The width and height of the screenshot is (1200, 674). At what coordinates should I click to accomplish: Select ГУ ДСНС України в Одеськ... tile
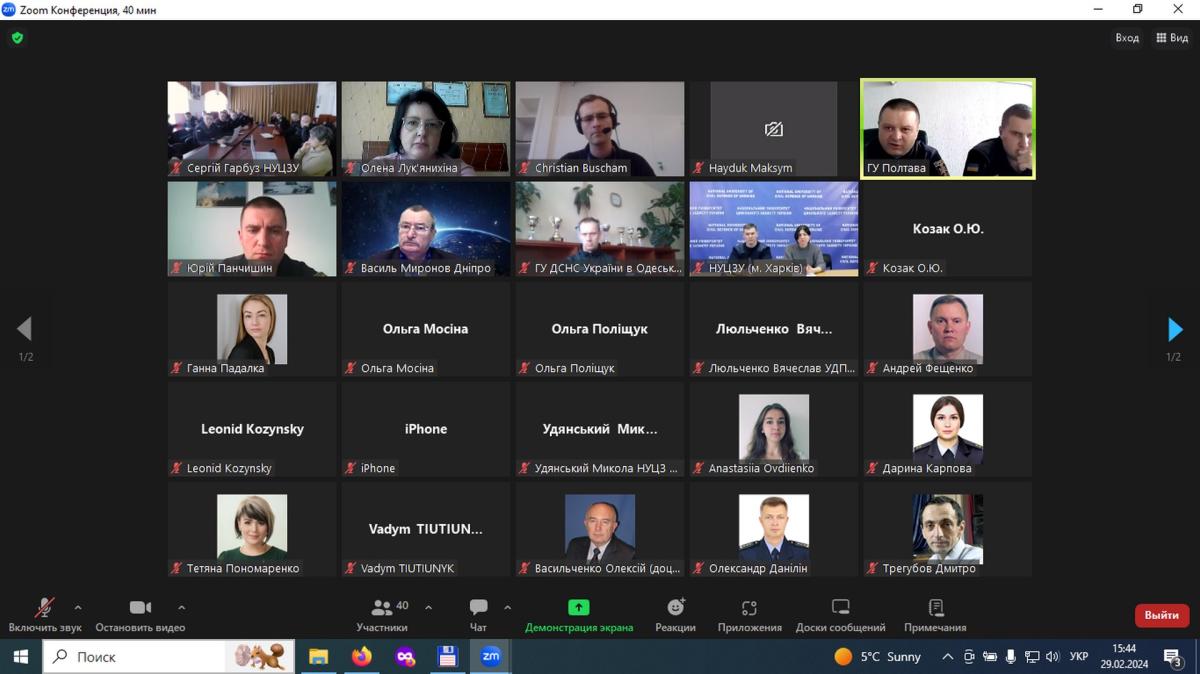pyautogui.click(x=600, y=229)
